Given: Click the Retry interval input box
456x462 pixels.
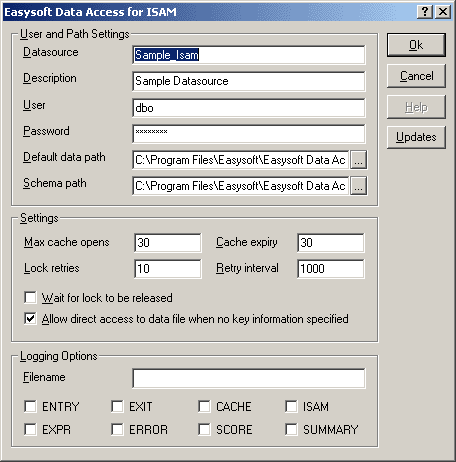Looking at the screenshot, I should [331, 269].
